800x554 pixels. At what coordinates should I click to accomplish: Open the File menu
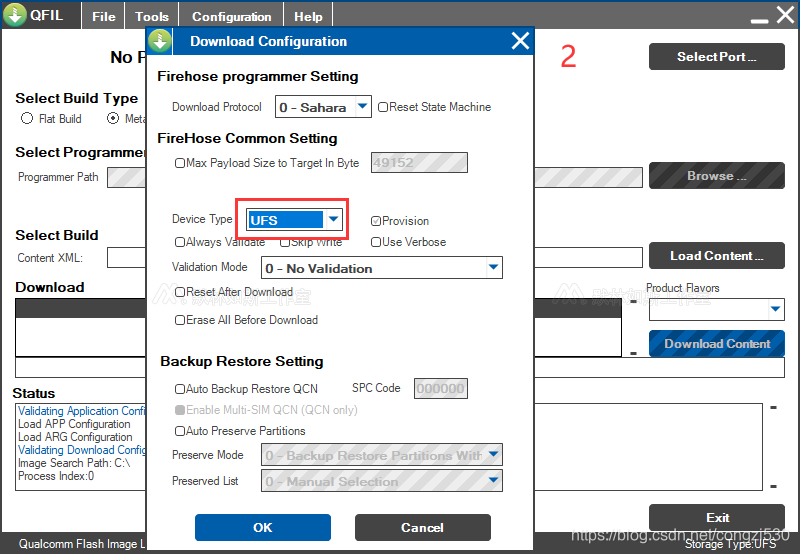click(x=104, y=17)
